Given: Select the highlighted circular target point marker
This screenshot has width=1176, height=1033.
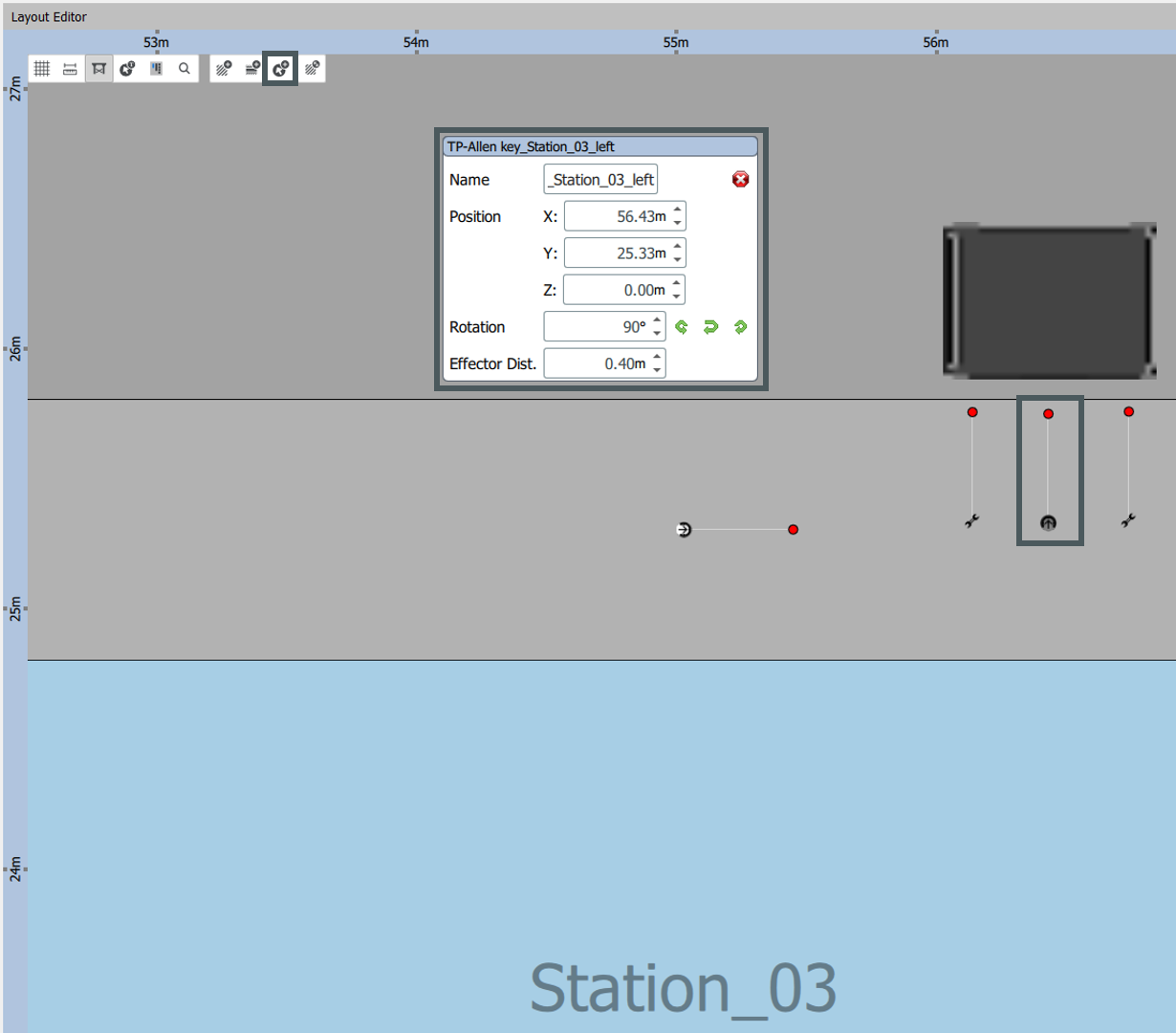Looking at the screenshot, I should click(x=1048, y=523).
